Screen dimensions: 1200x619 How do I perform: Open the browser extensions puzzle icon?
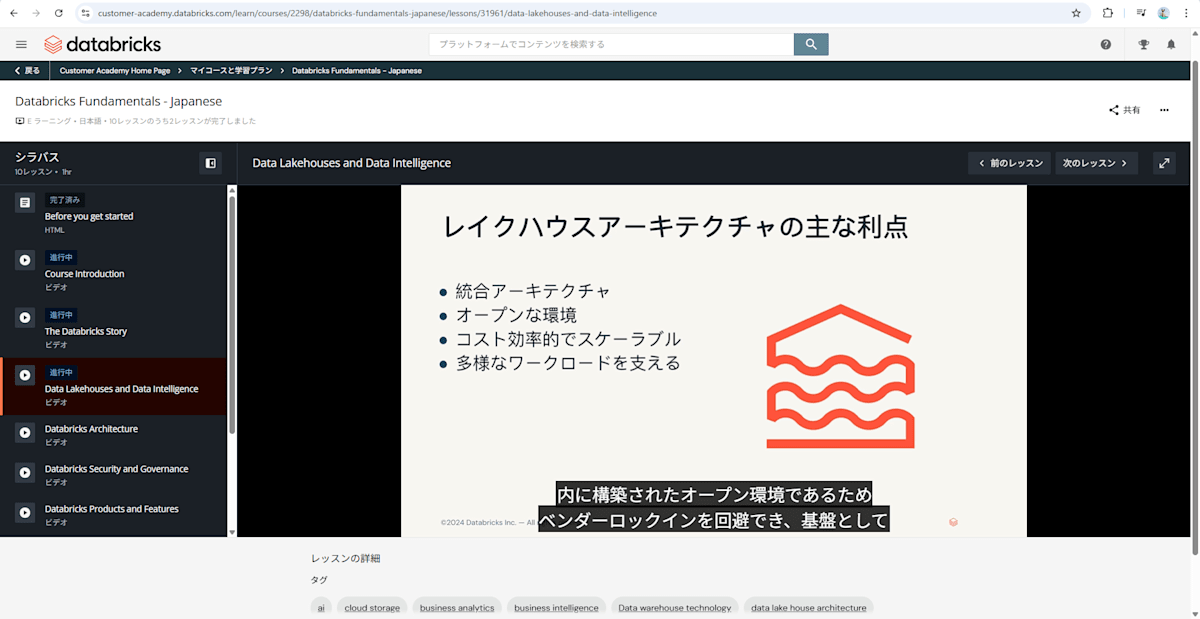point(1108,13)
